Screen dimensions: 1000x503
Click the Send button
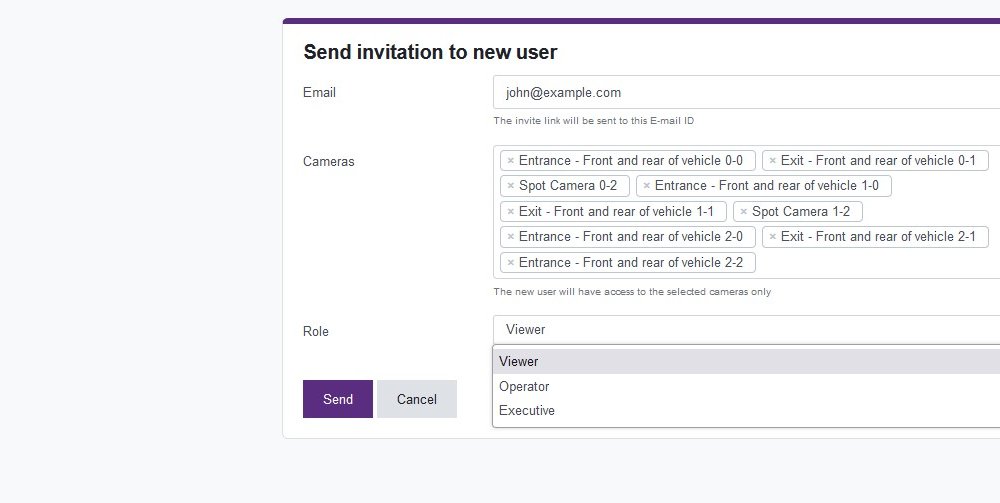[x=337, y=399]
